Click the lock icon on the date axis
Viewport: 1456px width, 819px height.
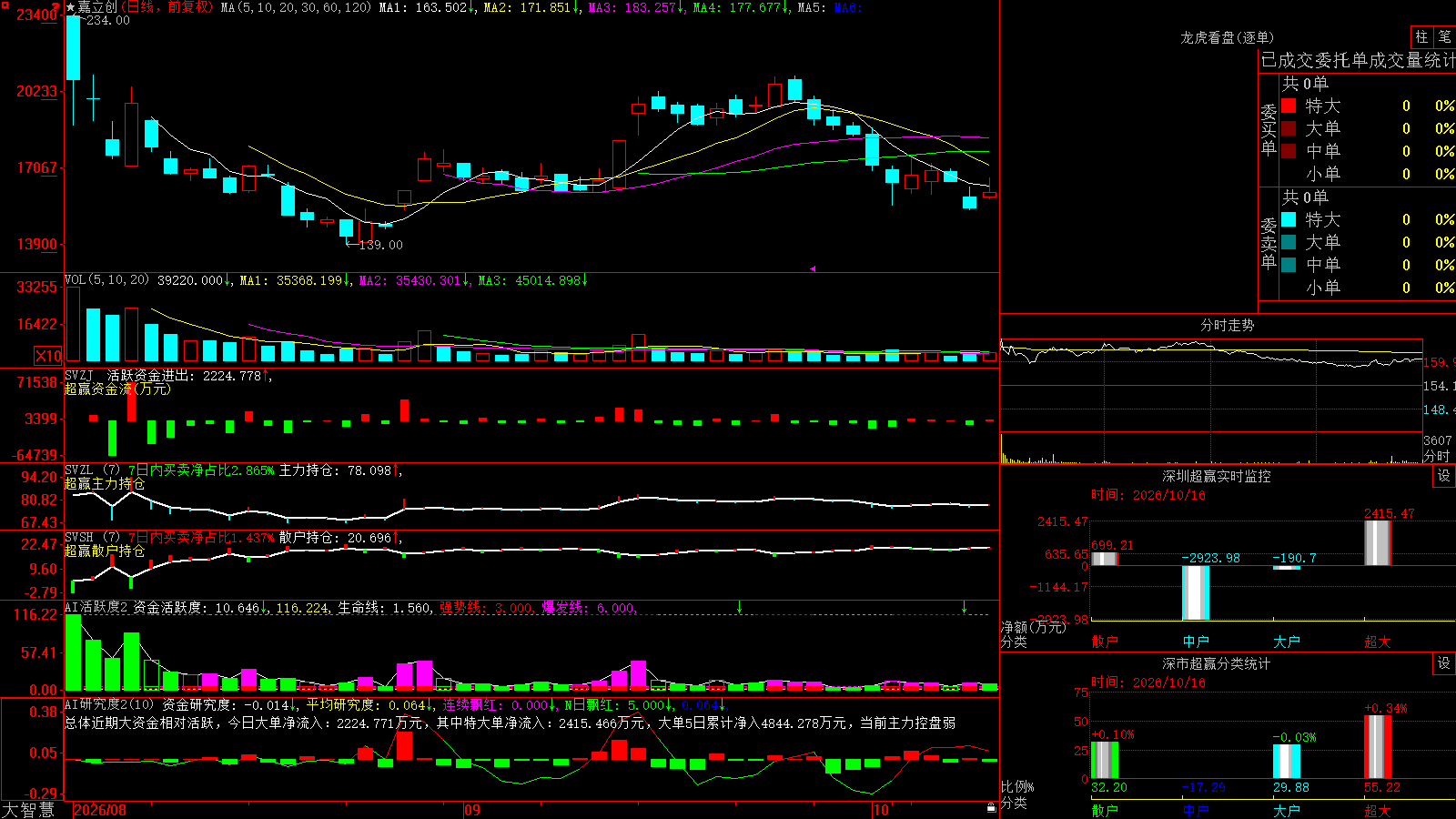click(x=992, y=808)
